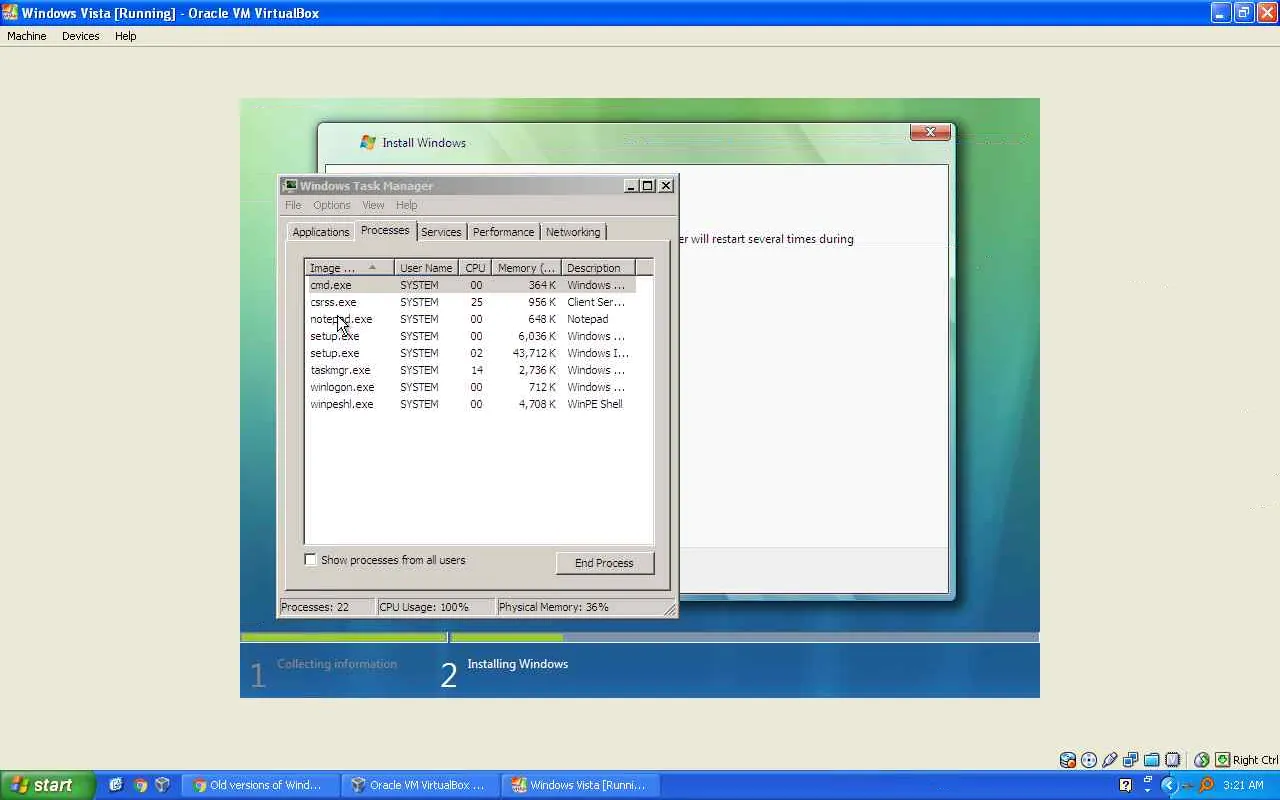Click the Collecting information step label

coord(337,664)
